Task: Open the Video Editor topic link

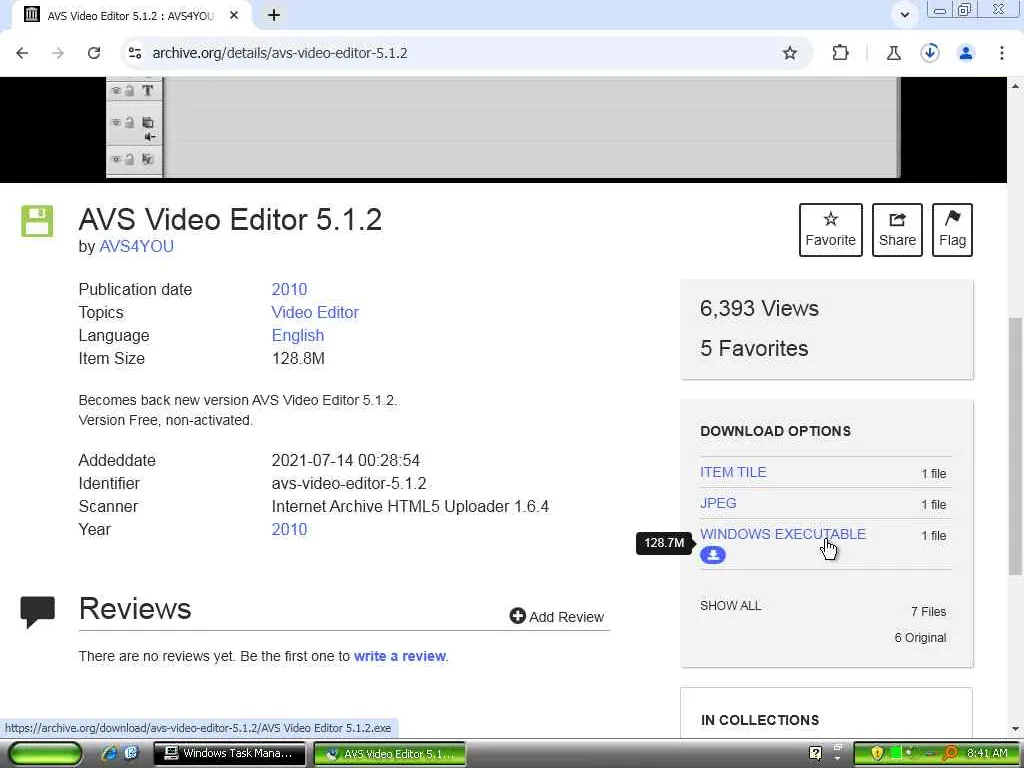Action: pos(315,312)
